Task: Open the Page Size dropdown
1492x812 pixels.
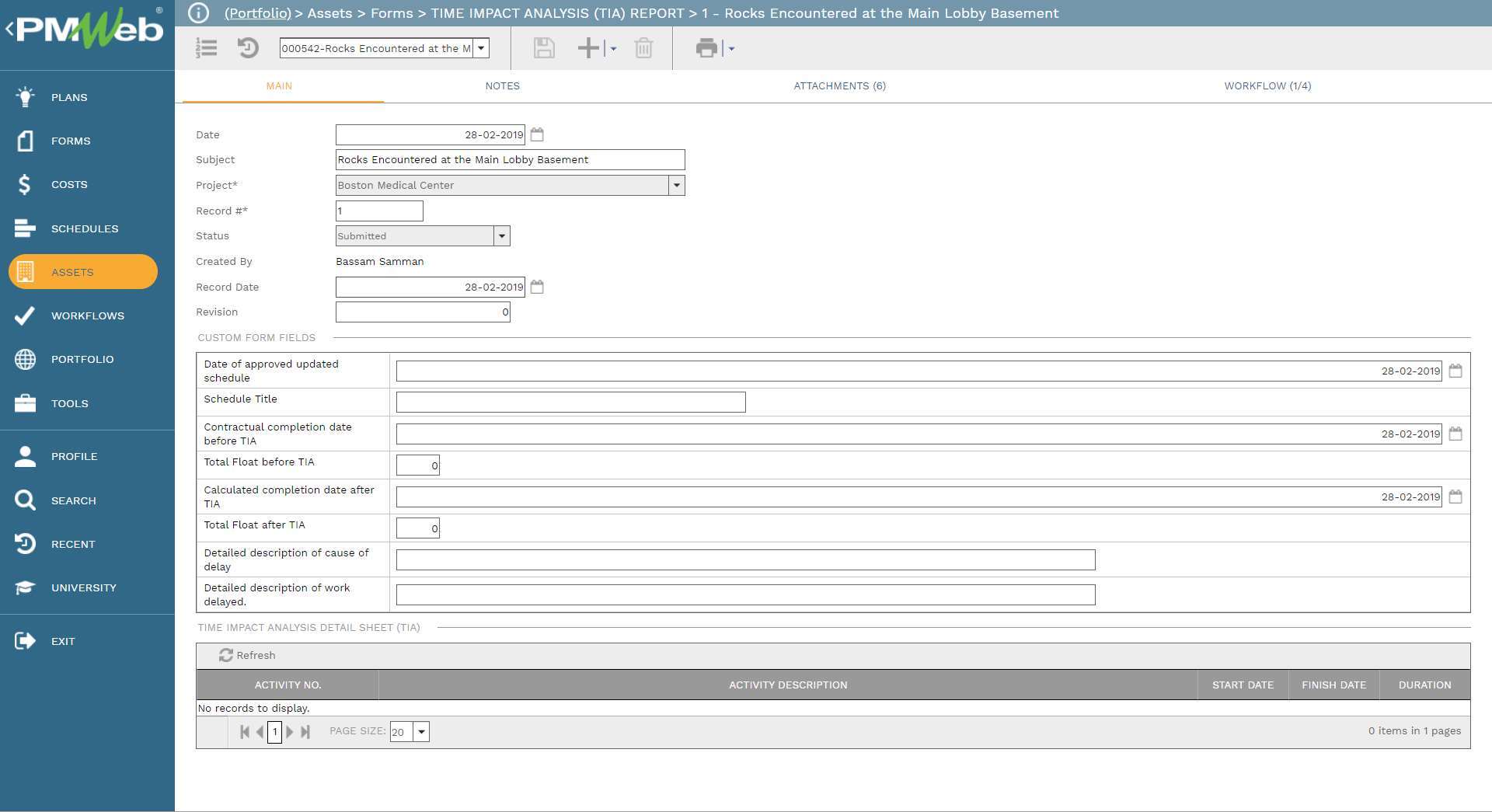Action: click(420, 731)
